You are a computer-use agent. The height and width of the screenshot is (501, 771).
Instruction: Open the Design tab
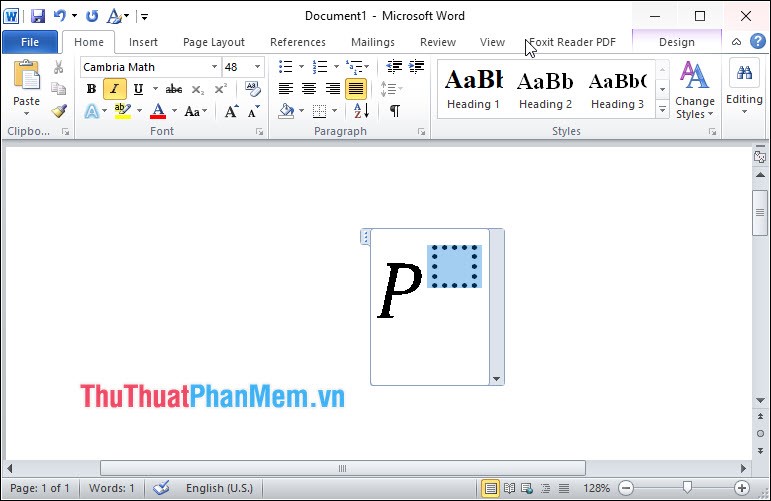pos(677,42)
